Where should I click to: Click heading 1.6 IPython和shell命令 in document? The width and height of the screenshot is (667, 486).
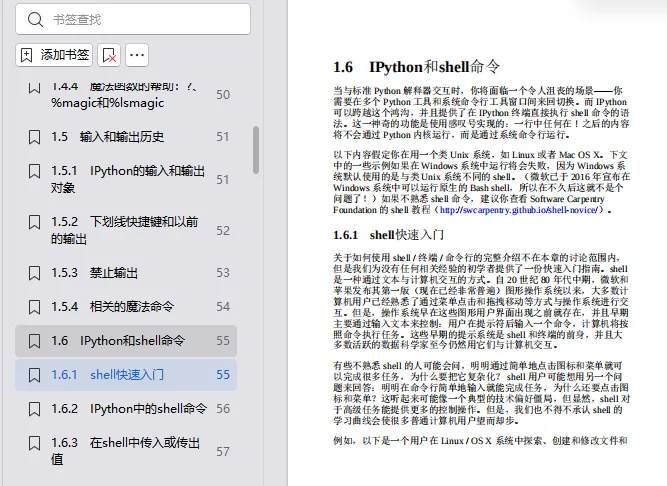pos(416,67)
